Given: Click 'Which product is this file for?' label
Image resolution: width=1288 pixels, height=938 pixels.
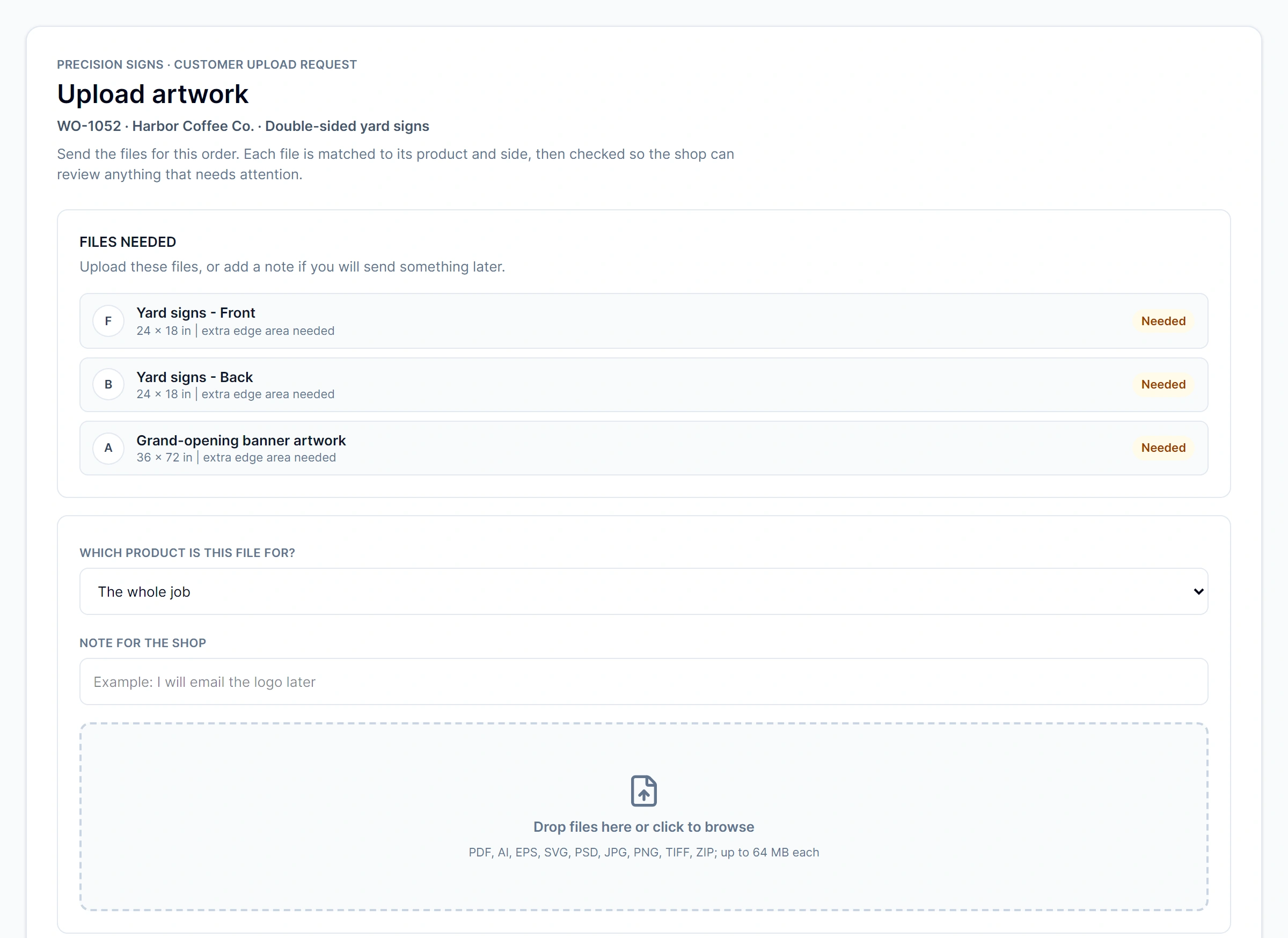Looking at the screenshot, I should pos(187,553).
